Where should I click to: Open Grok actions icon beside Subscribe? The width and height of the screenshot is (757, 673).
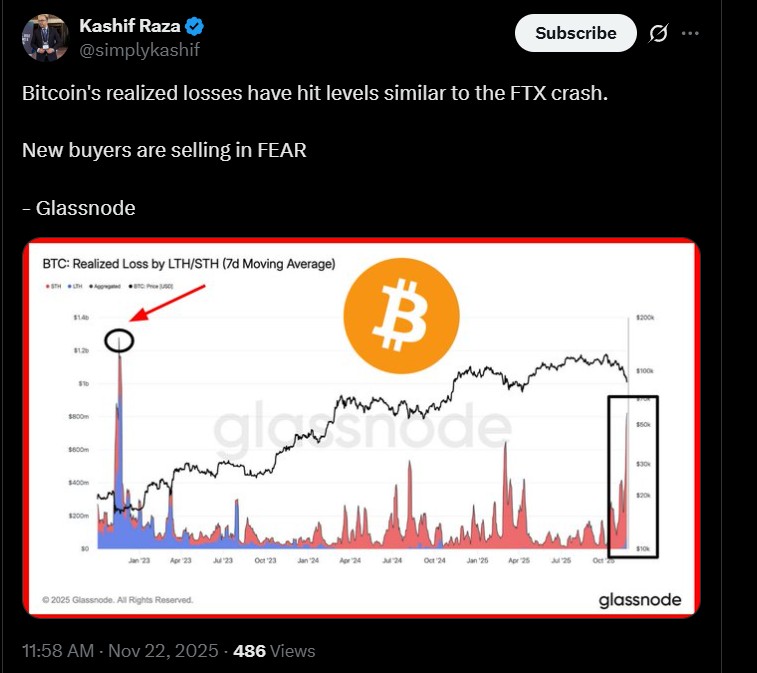point(658,33)
